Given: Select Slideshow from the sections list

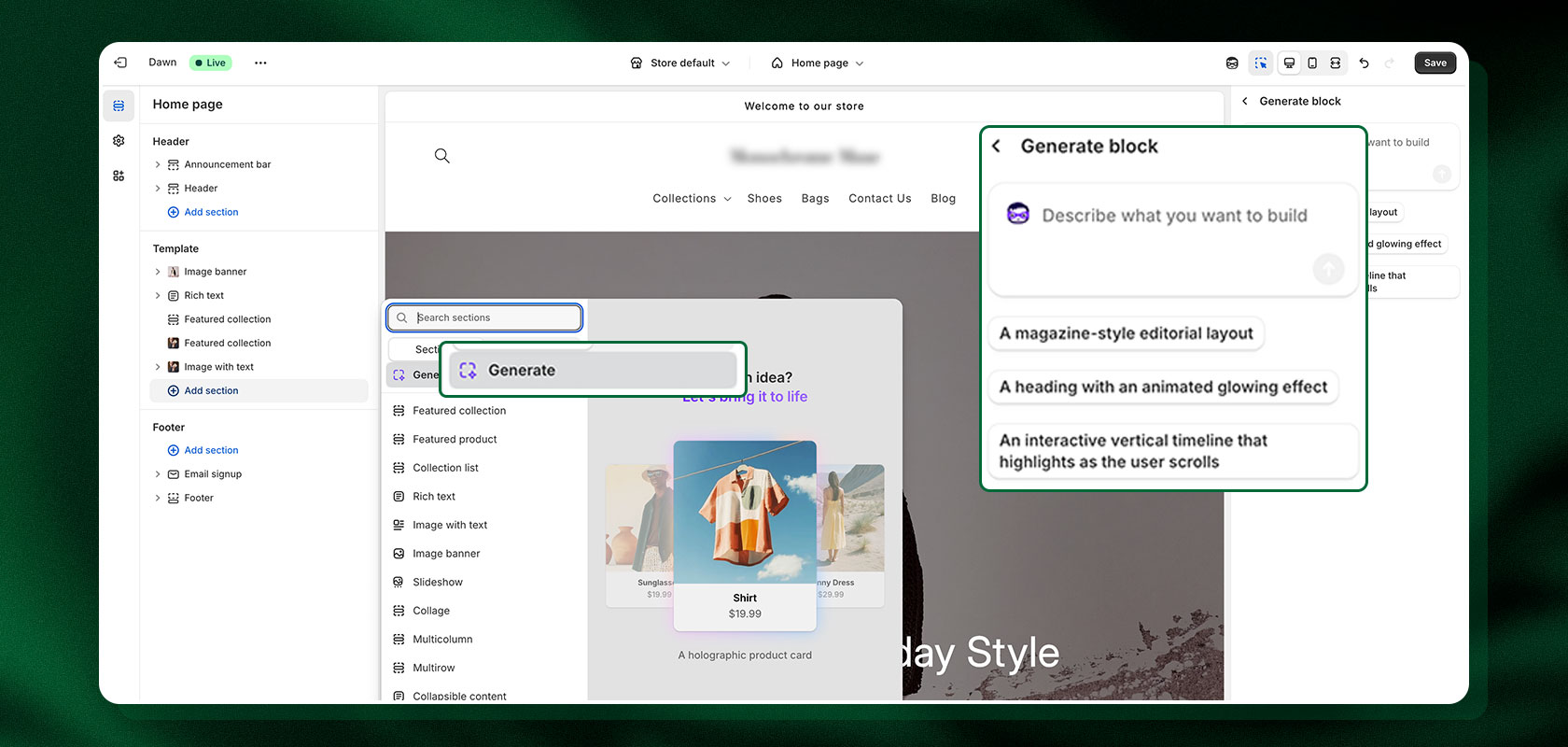Looking at the screenshot, I should click(437, 583).
